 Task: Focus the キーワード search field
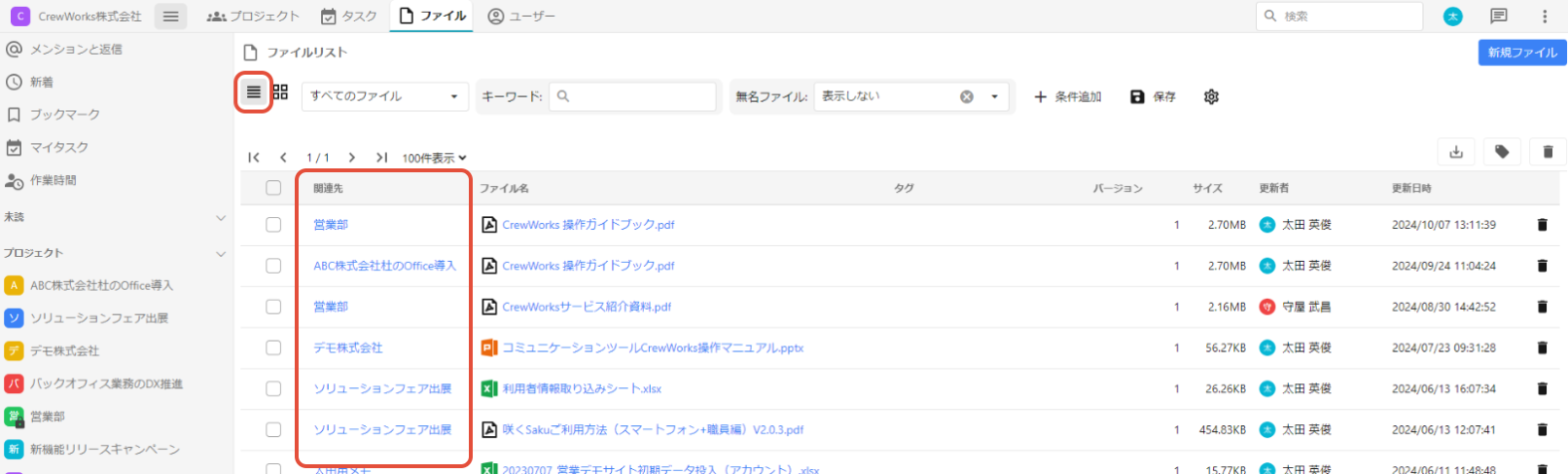pyautogui.click(x=633, y=96)
